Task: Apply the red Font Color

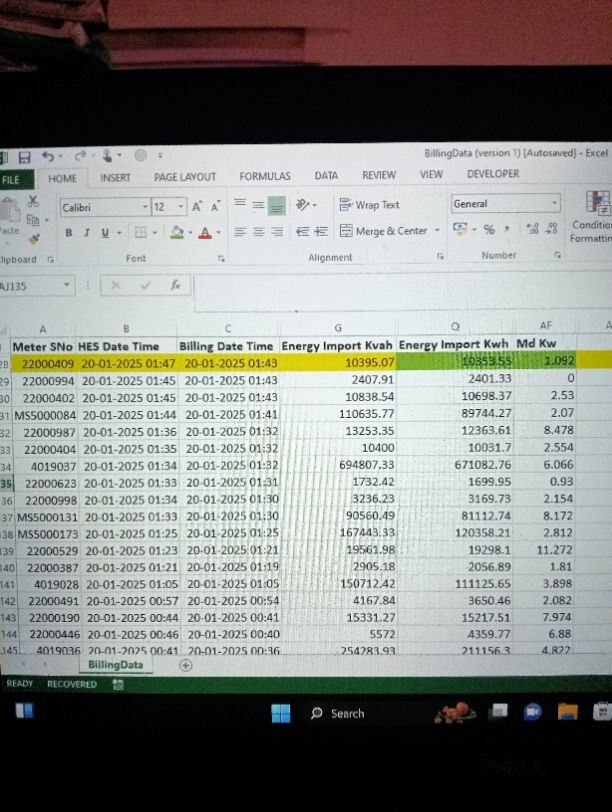Action: [x=205, y=233]
